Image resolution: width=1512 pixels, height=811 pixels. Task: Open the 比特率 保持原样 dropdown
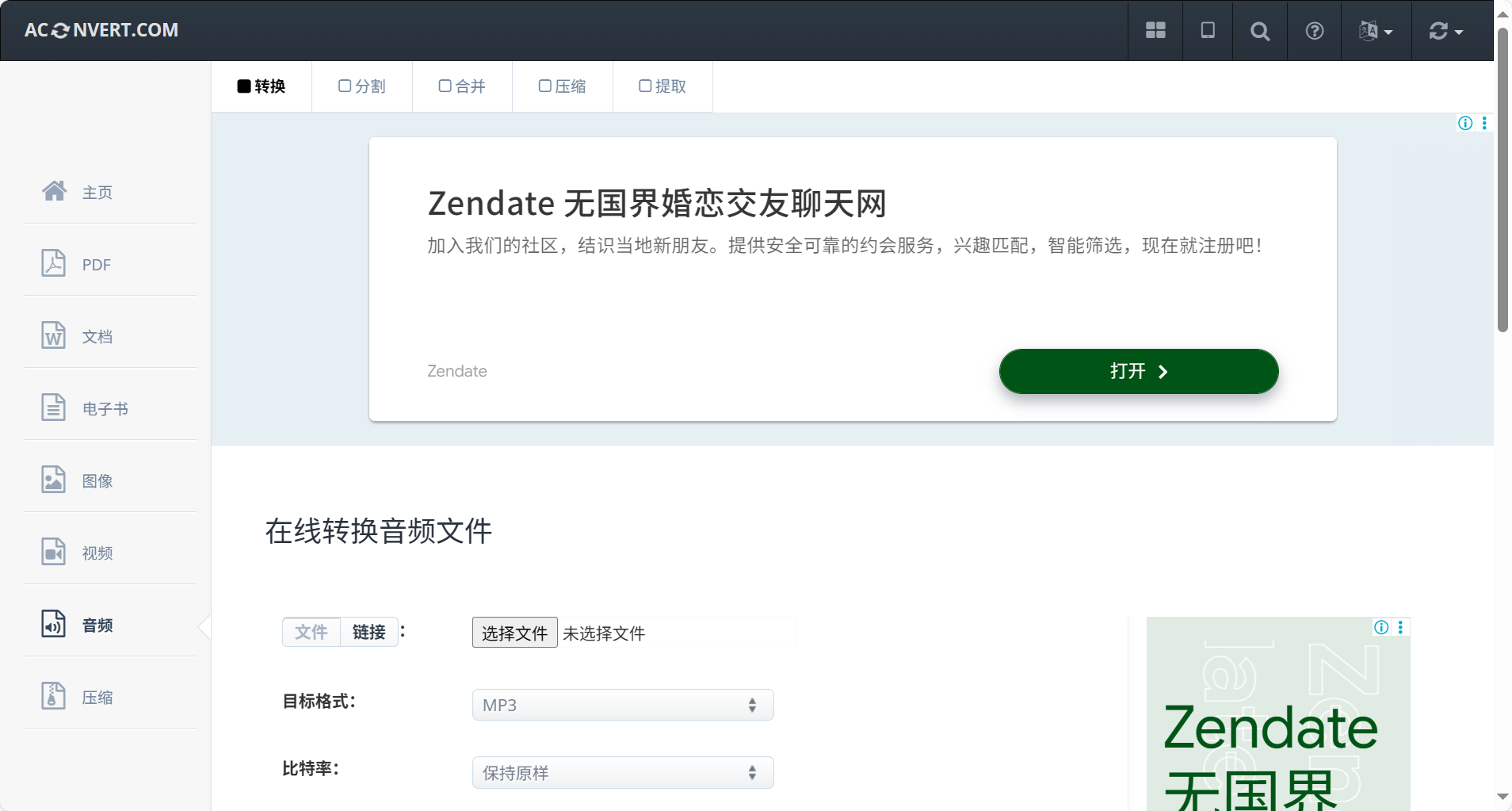623,773
